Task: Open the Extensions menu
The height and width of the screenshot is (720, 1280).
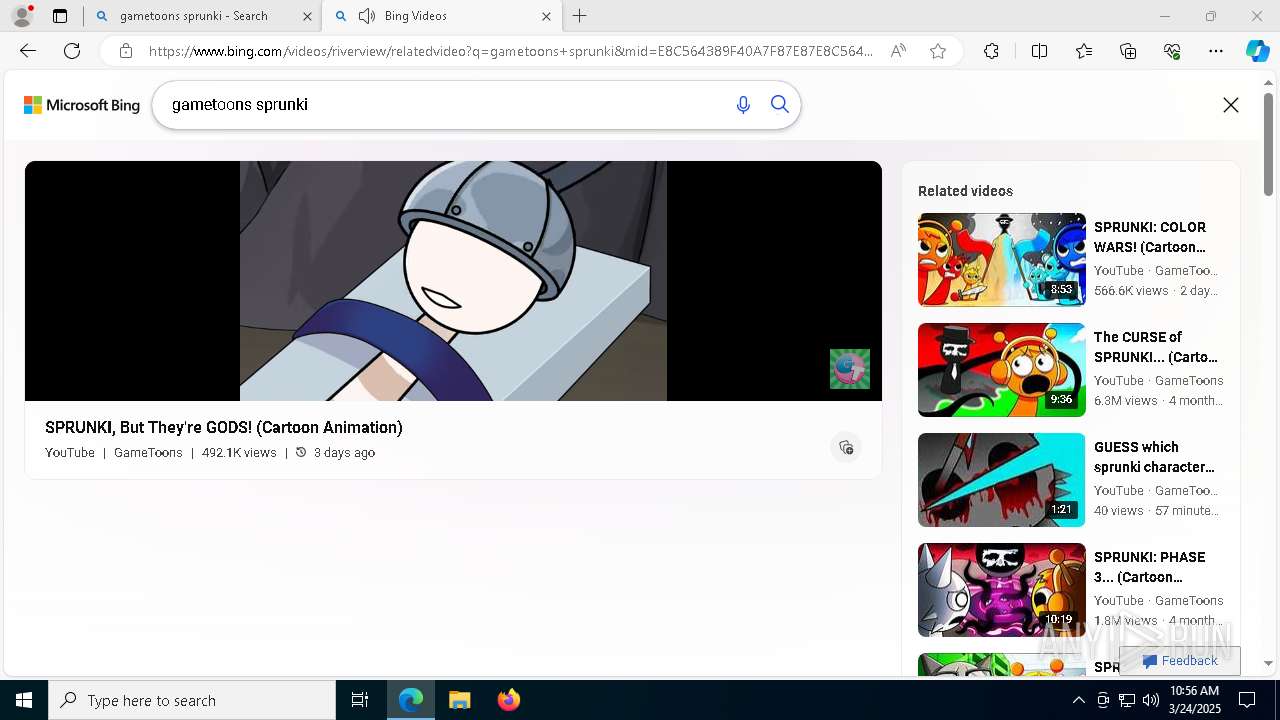Action: (991, 51)
